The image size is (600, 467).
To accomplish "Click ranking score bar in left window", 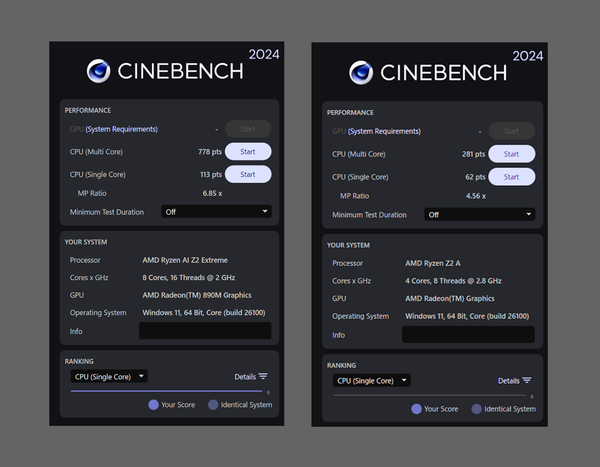I will pos(166,391).
